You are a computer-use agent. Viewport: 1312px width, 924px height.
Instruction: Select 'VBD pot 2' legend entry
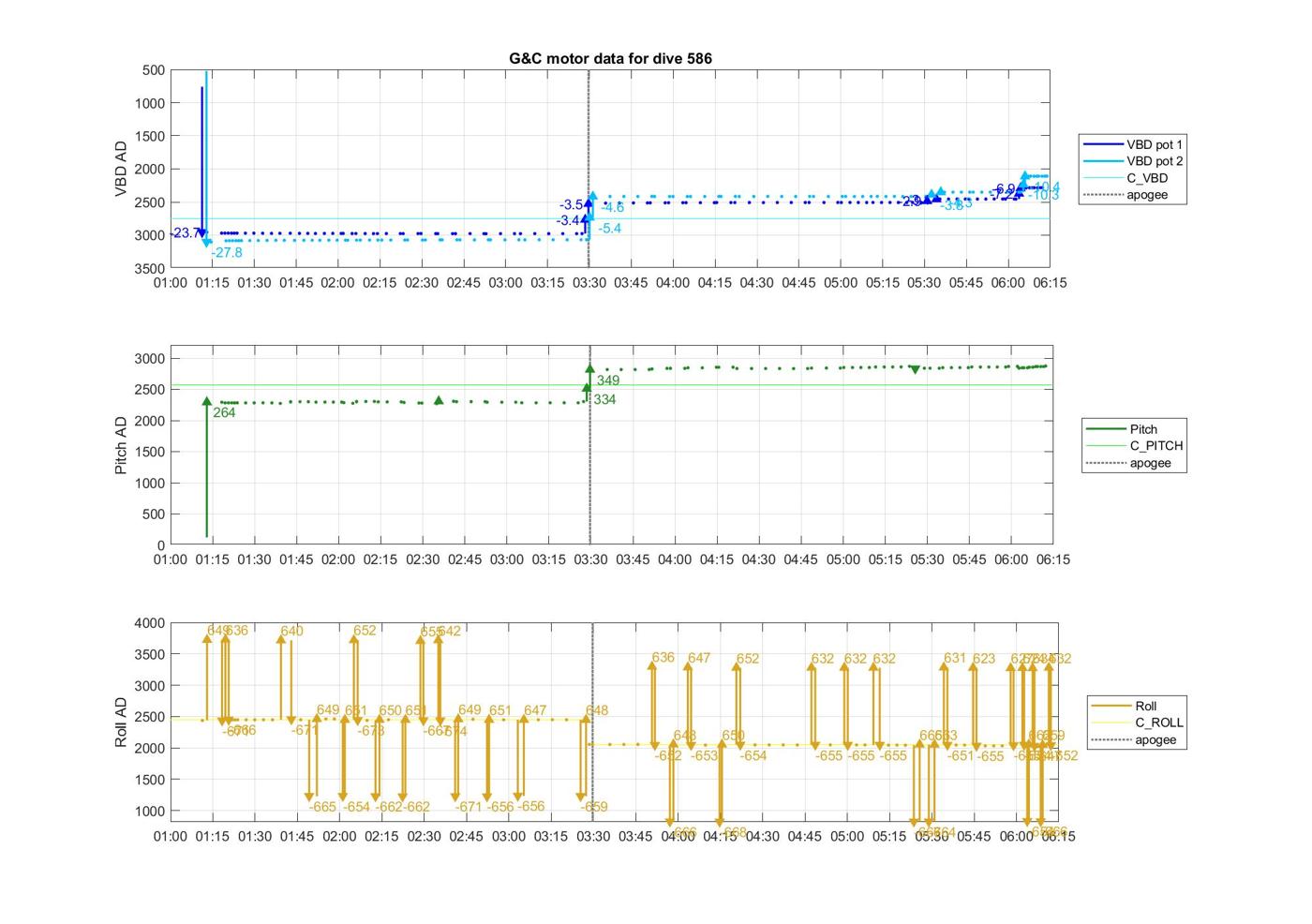click(1134, 161)
